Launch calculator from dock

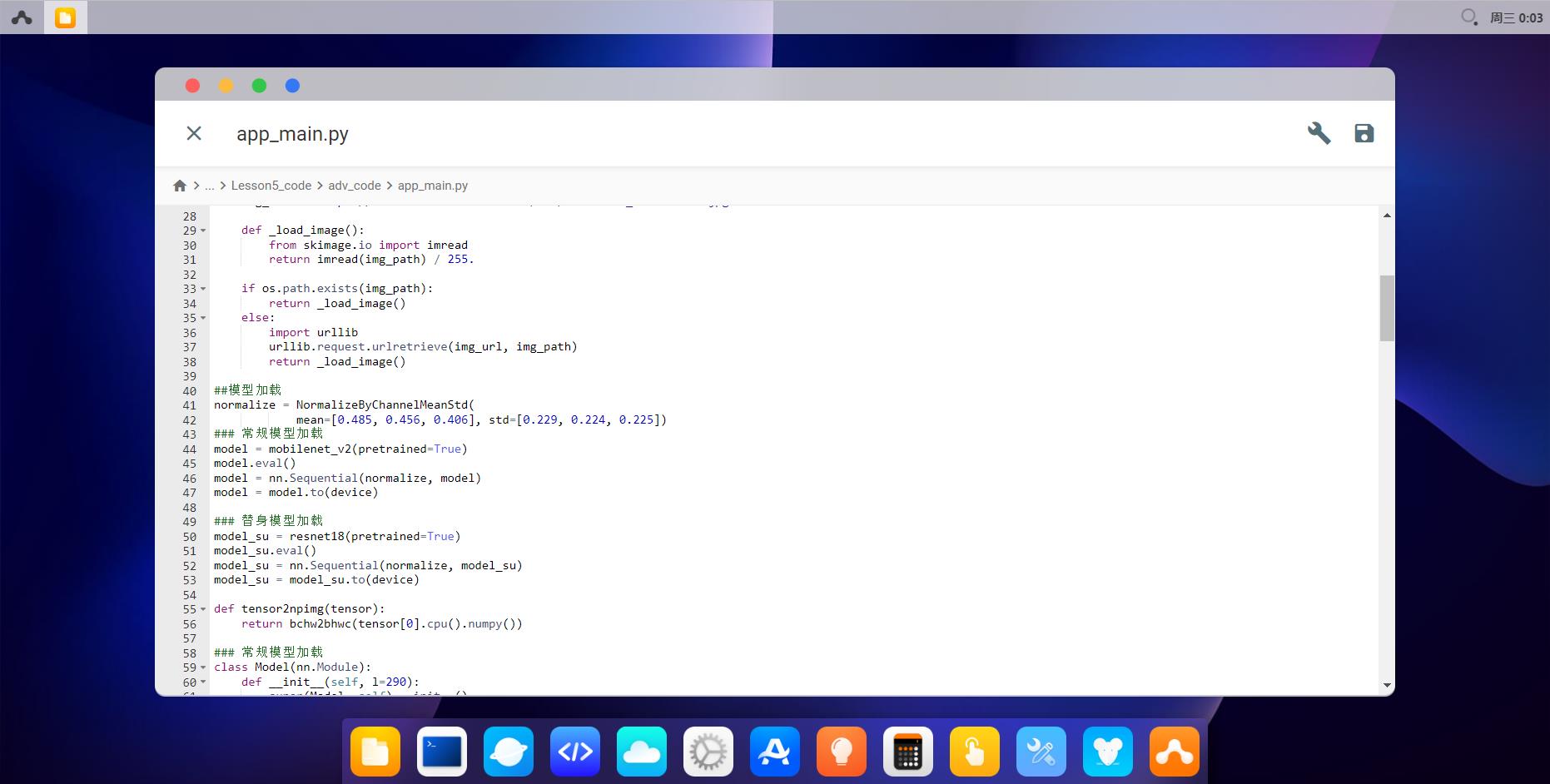pos(908,752)
